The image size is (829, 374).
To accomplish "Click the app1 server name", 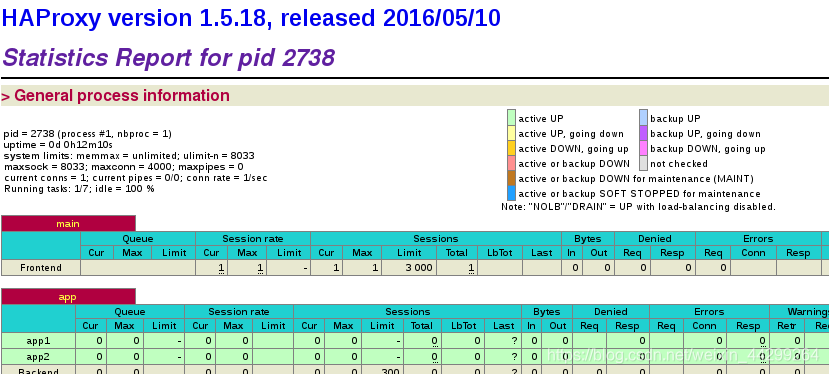I will tap(38, 341).
